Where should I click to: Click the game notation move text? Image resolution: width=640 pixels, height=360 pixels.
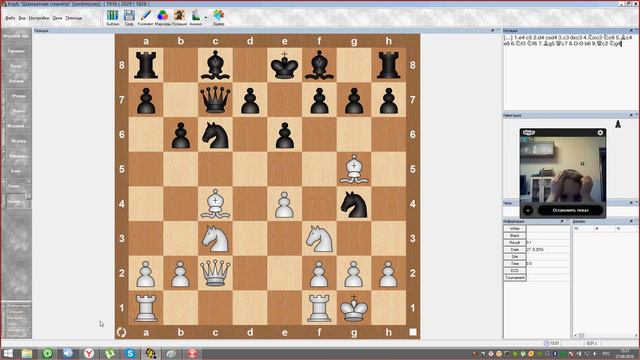point(567,40)
